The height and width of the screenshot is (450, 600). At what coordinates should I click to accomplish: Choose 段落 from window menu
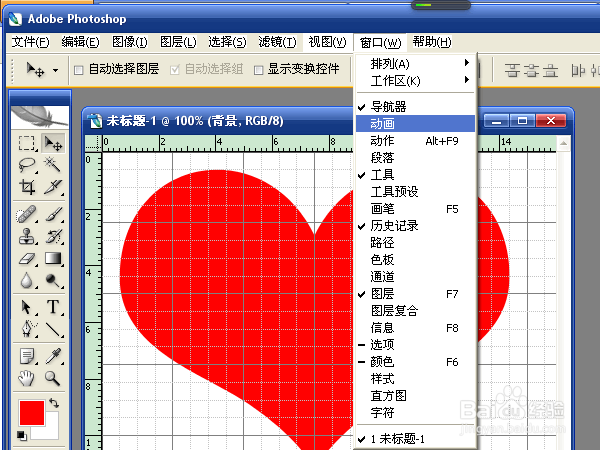416,158
